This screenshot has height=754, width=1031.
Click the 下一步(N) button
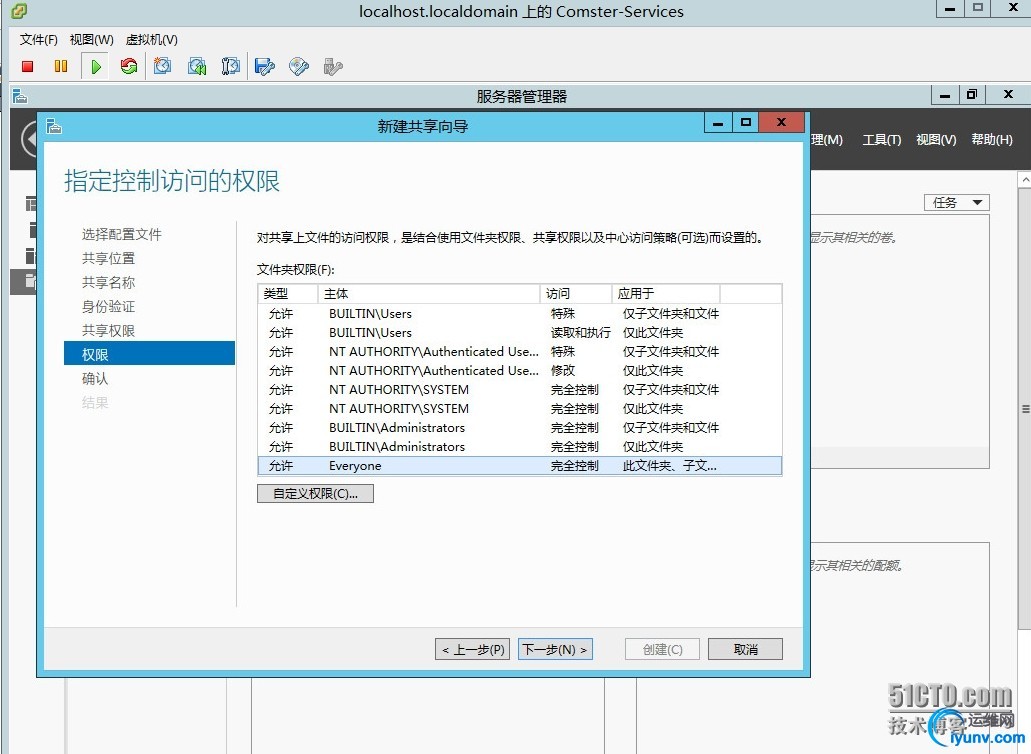point(555,649)
